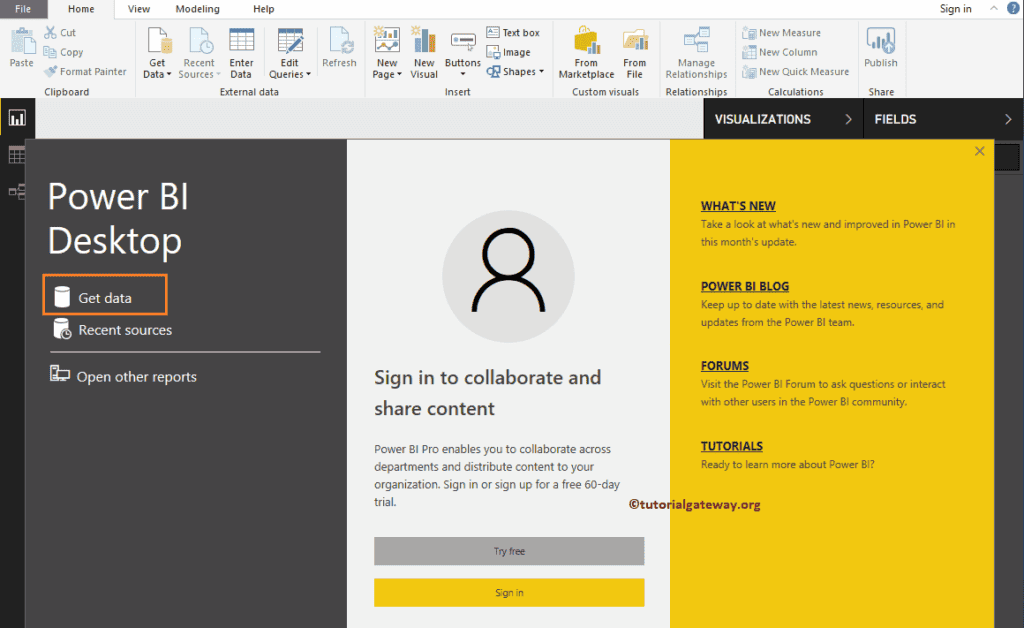Collapse the Fields pane chevron
The height and width of the screenshot is (628, 1024).
pyautogui.click(x=1008, y=119)
